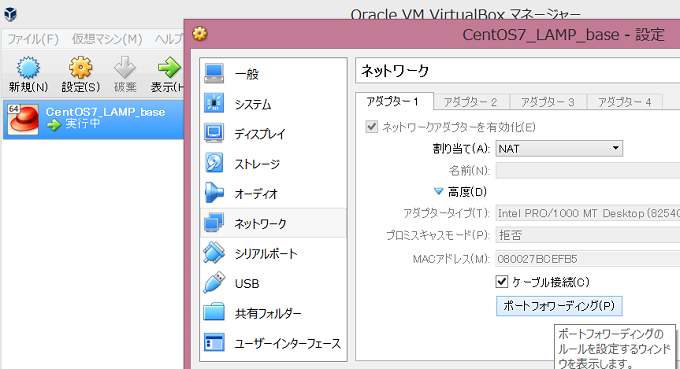Click the ディスプレイ category label
This screenshot has width=680, height=369.
(260, 134)
